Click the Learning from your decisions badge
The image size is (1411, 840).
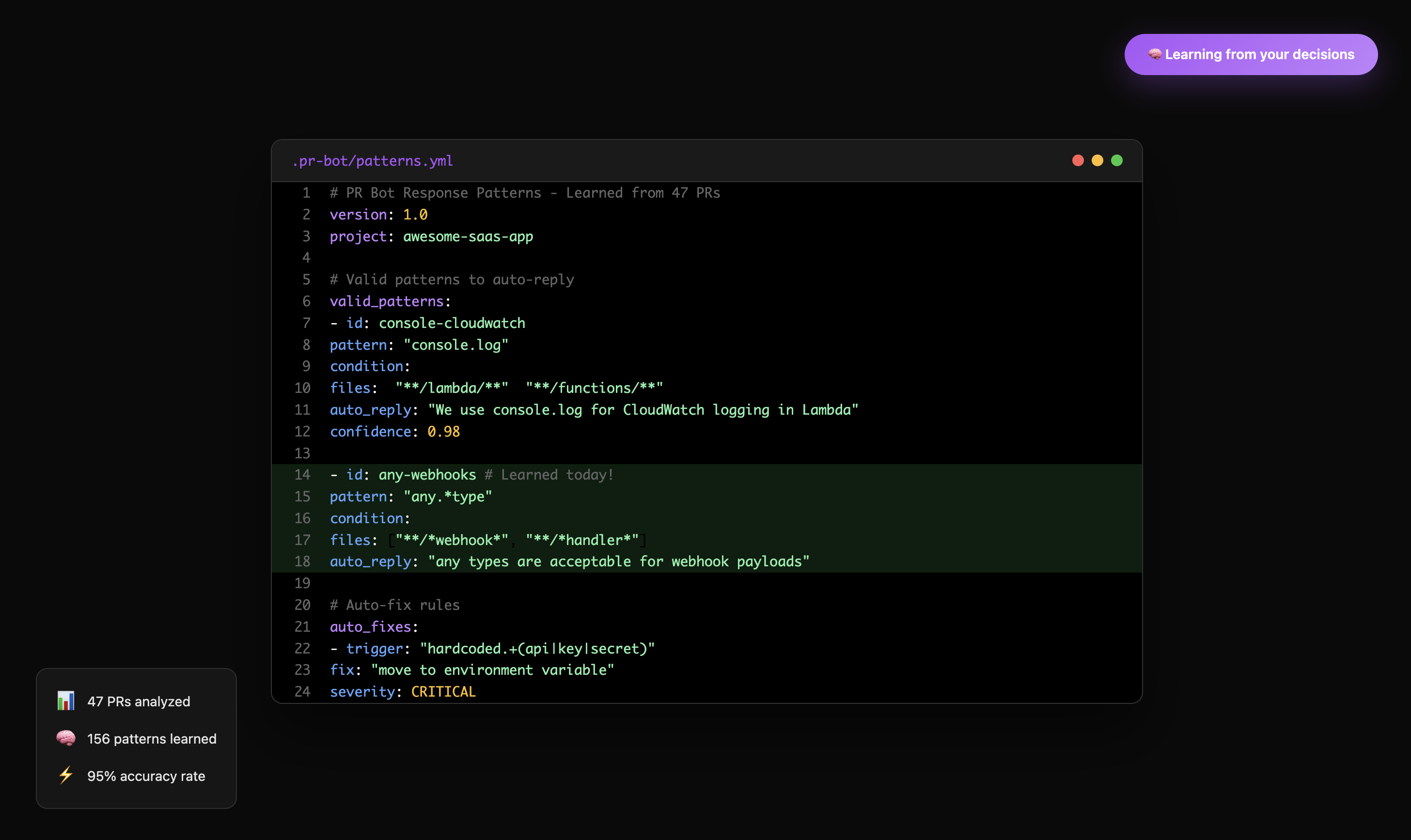(x=1251, y=54)
